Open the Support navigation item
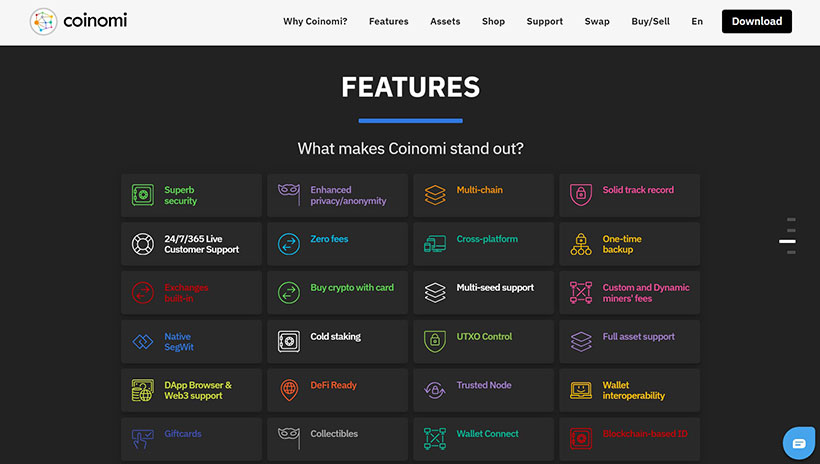This screenshot has width=820, height=464. click(x=544, y=21)
